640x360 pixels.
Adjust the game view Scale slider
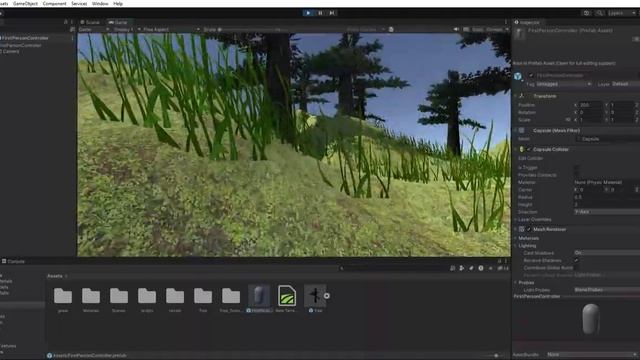[249, 29]
